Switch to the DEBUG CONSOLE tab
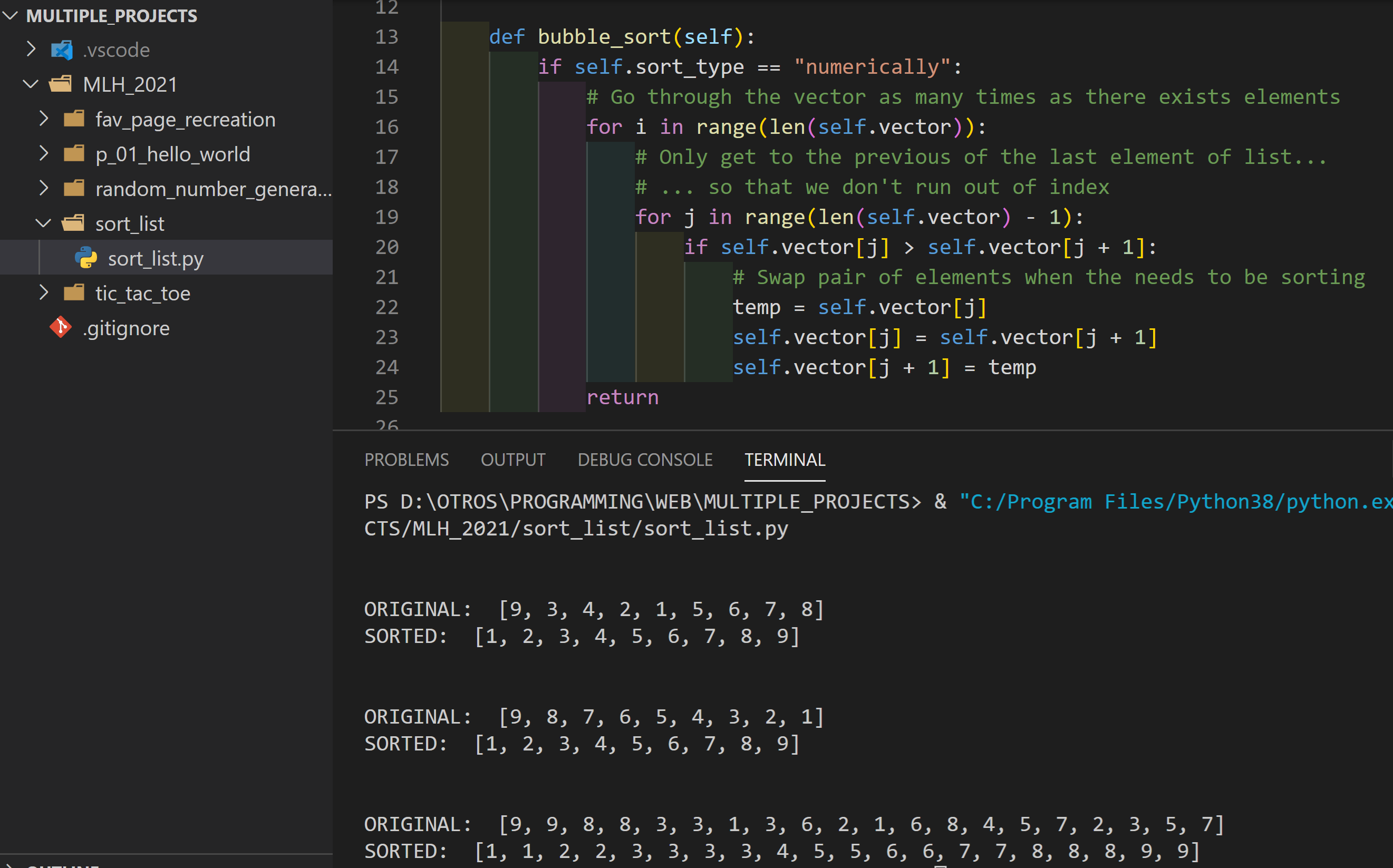The width and height of the screenshot is (1393, 868). [645, 459]
